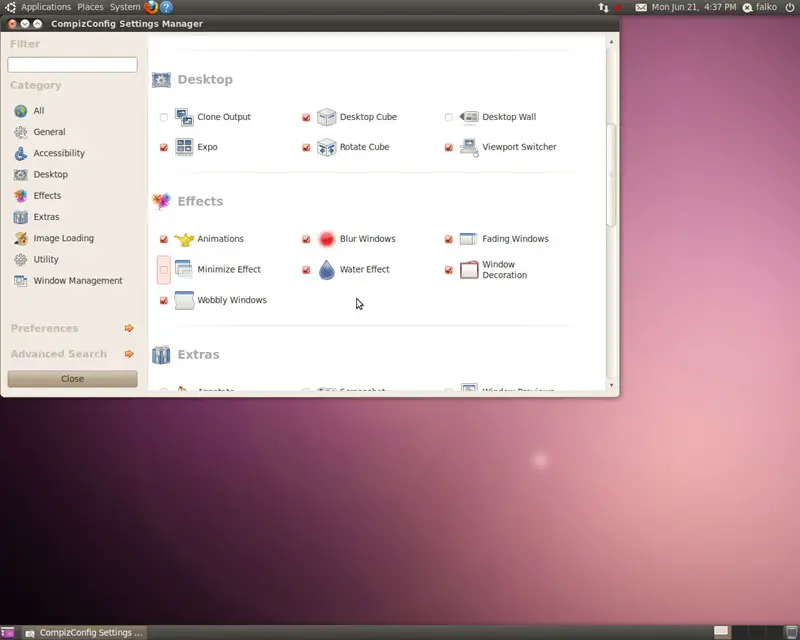Open the Desktop Wall plugin icon
This screenshot has height=640, width=800.
tap(469, 117)
